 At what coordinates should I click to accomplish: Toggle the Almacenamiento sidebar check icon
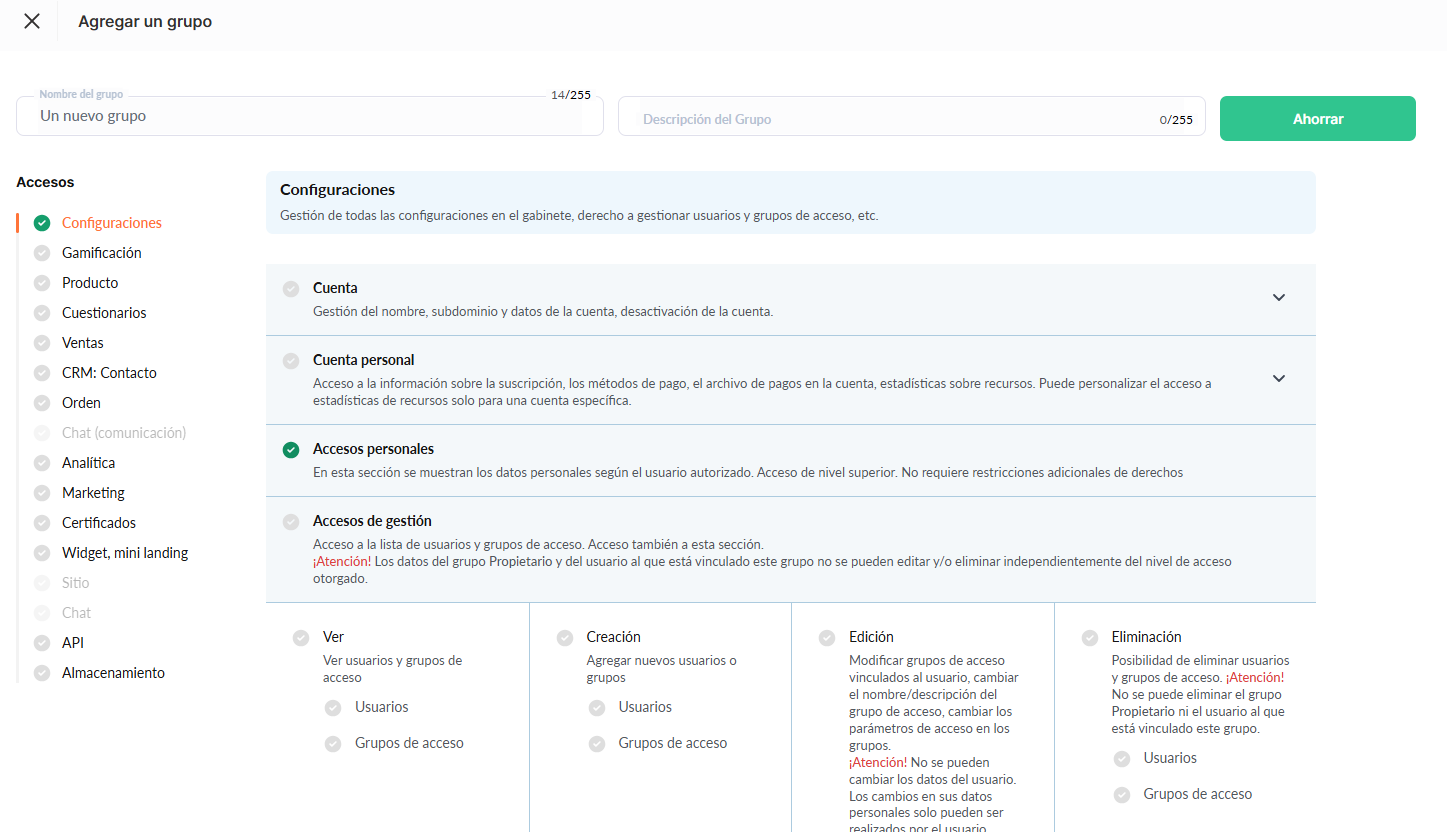click(42, 673)
